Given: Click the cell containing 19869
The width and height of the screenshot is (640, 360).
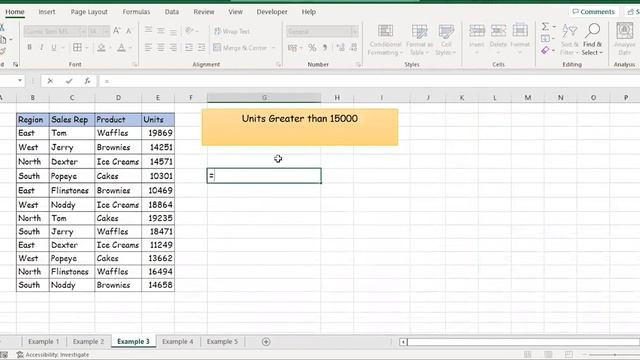Looking at the screenshot, I should [x=158, y=133].
